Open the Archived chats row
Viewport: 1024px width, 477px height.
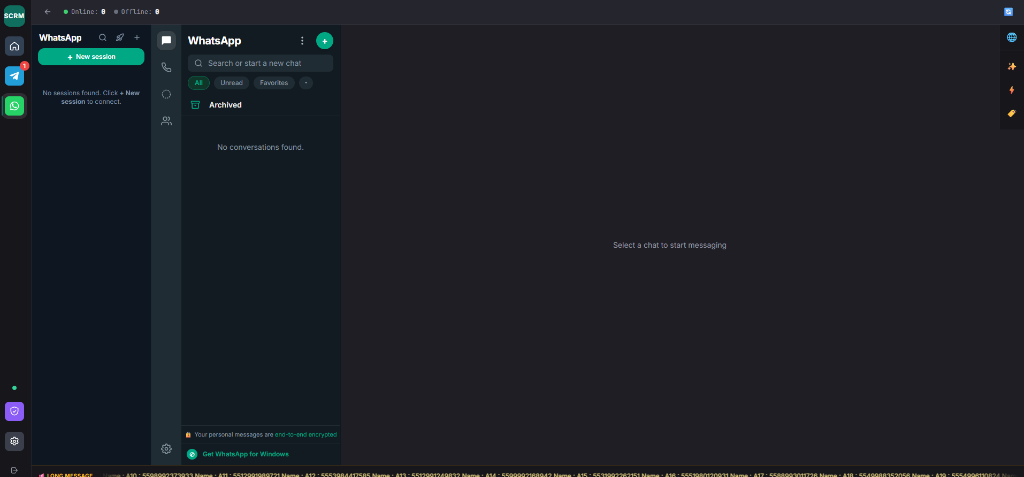261,105
